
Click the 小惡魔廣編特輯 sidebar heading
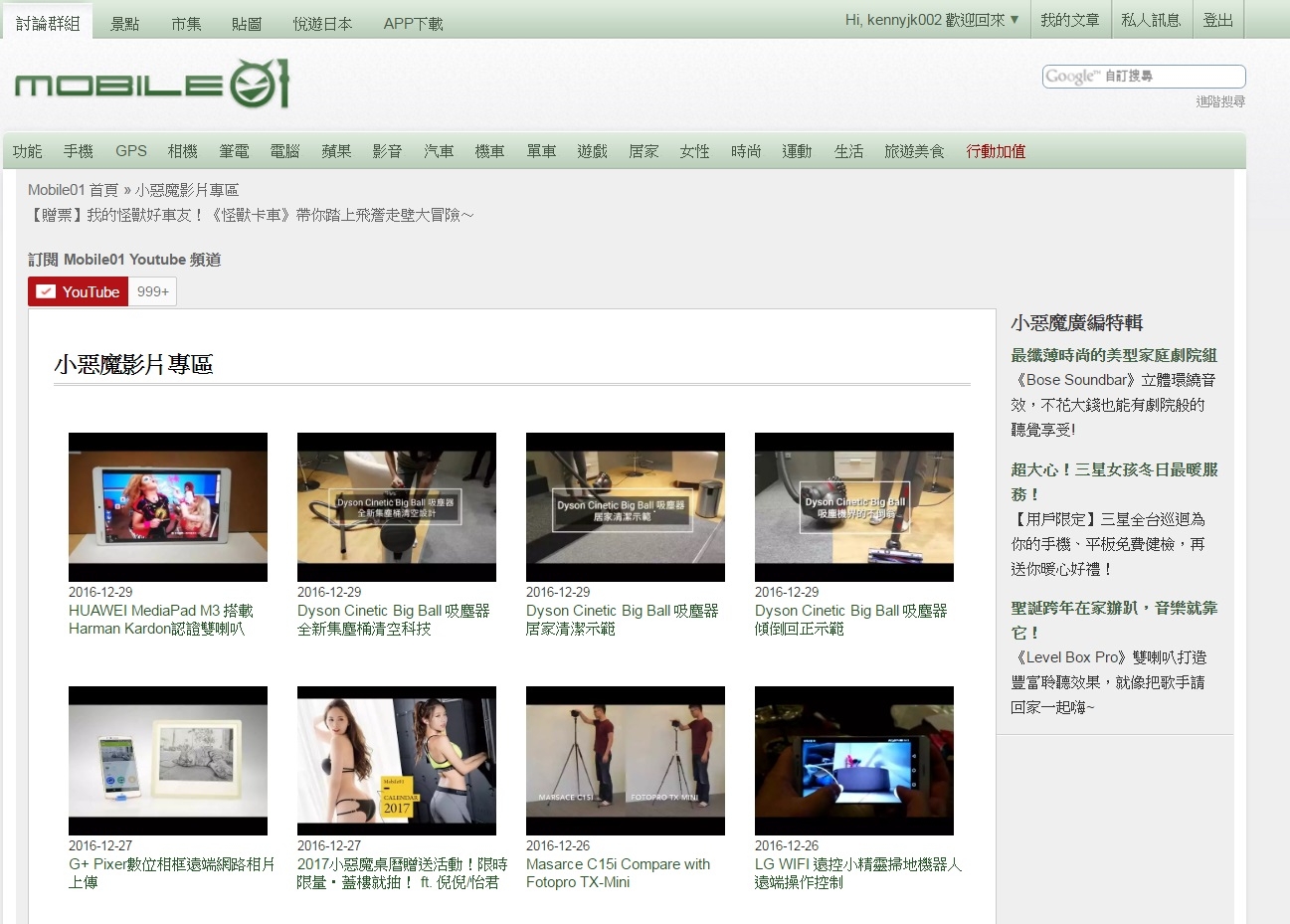(1077, 323)
